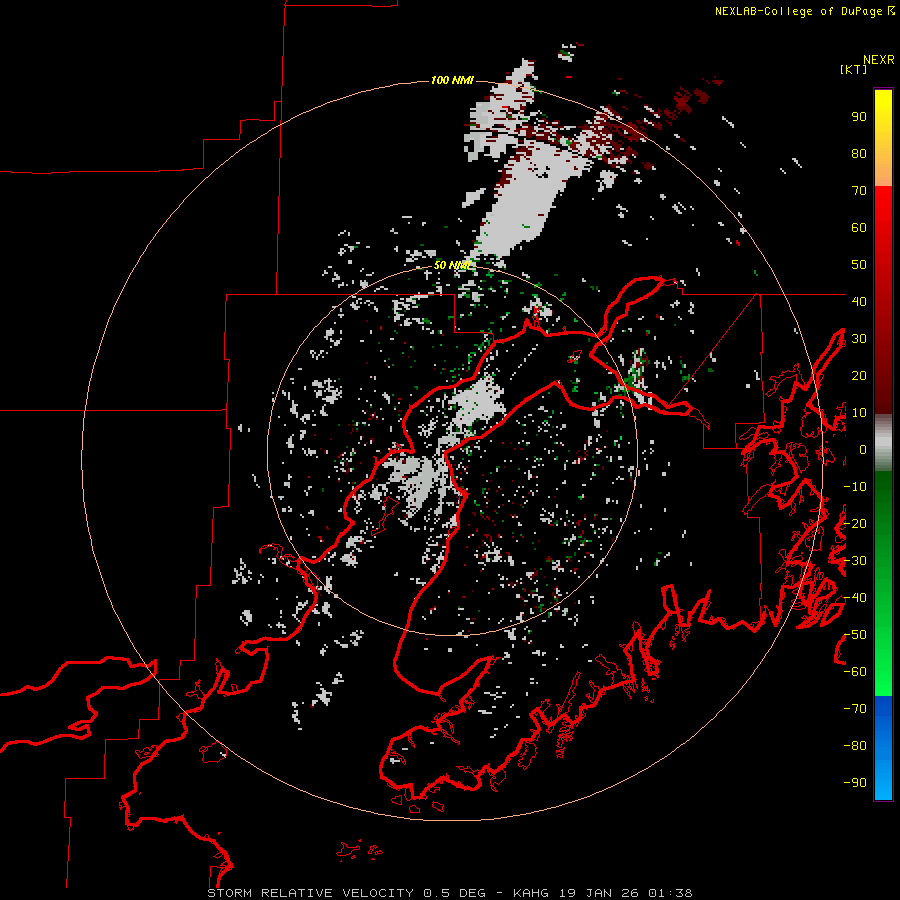The height and width of the screenshot is (900, 900).
Task: Click the -30 value on the velocity scale
Action: click(855, 561)
